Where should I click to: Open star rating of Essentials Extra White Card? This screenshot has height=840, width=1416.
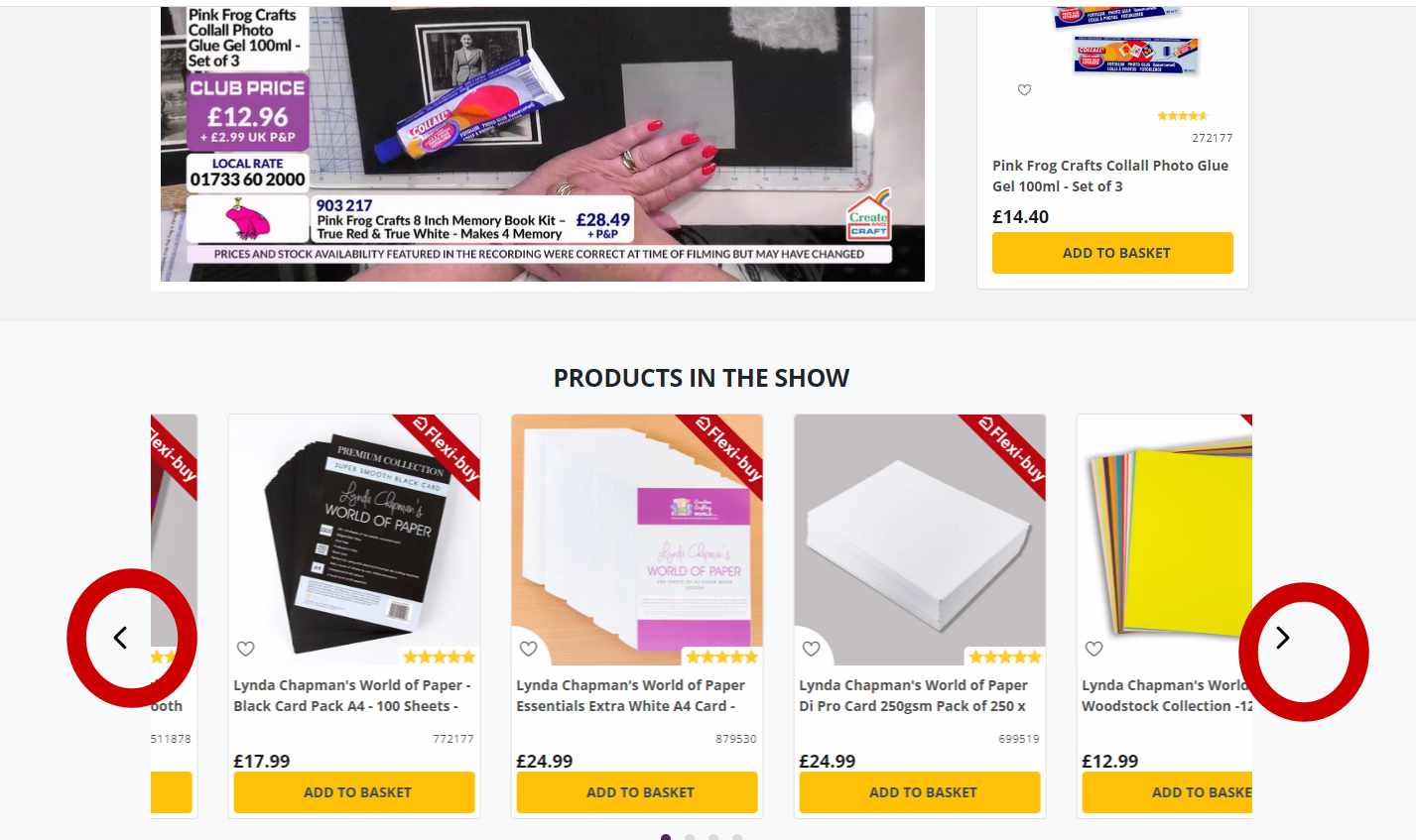(721, 657)
